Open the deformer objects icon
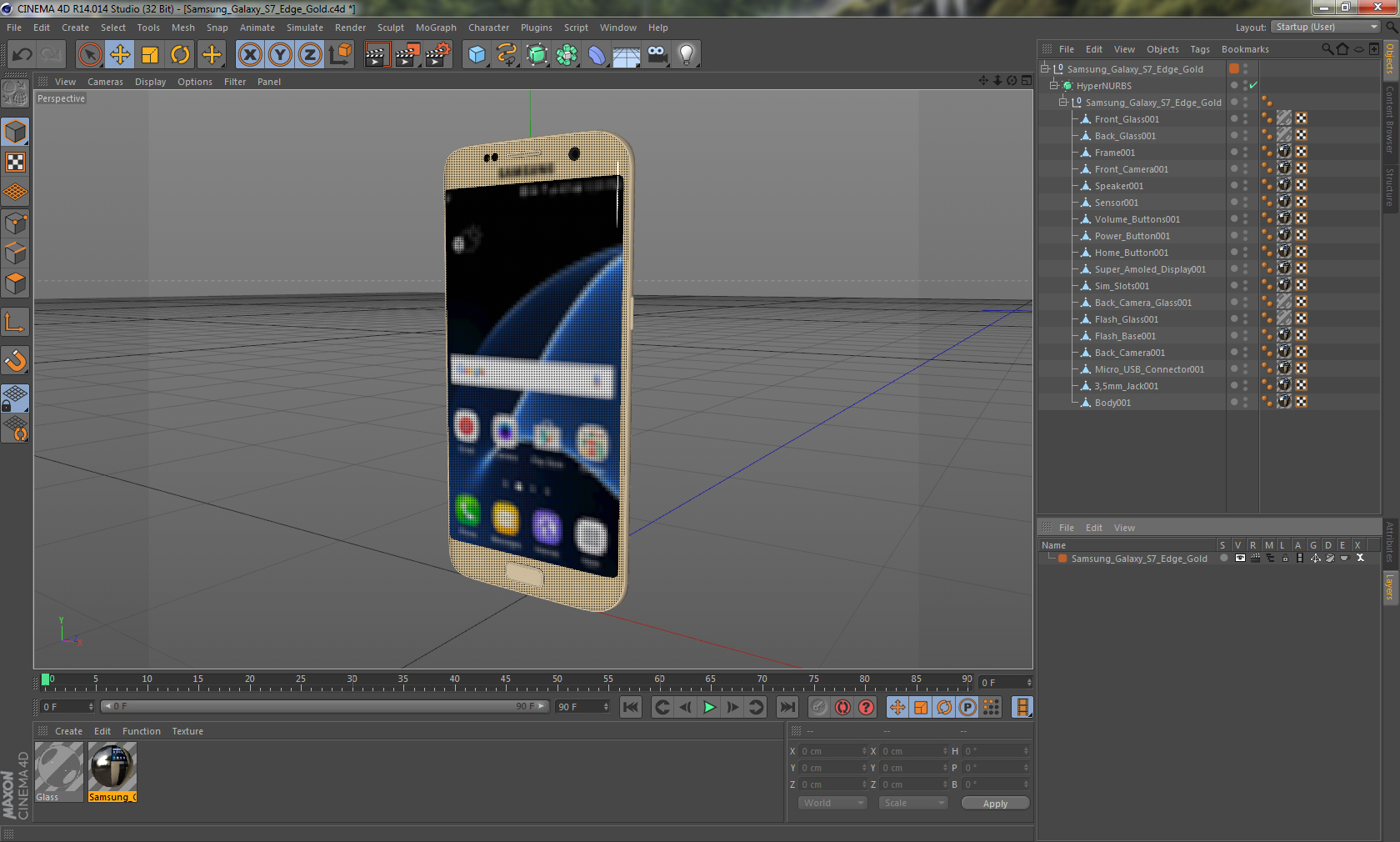Viewport: 1400px width, 842px height. (597, 55)
